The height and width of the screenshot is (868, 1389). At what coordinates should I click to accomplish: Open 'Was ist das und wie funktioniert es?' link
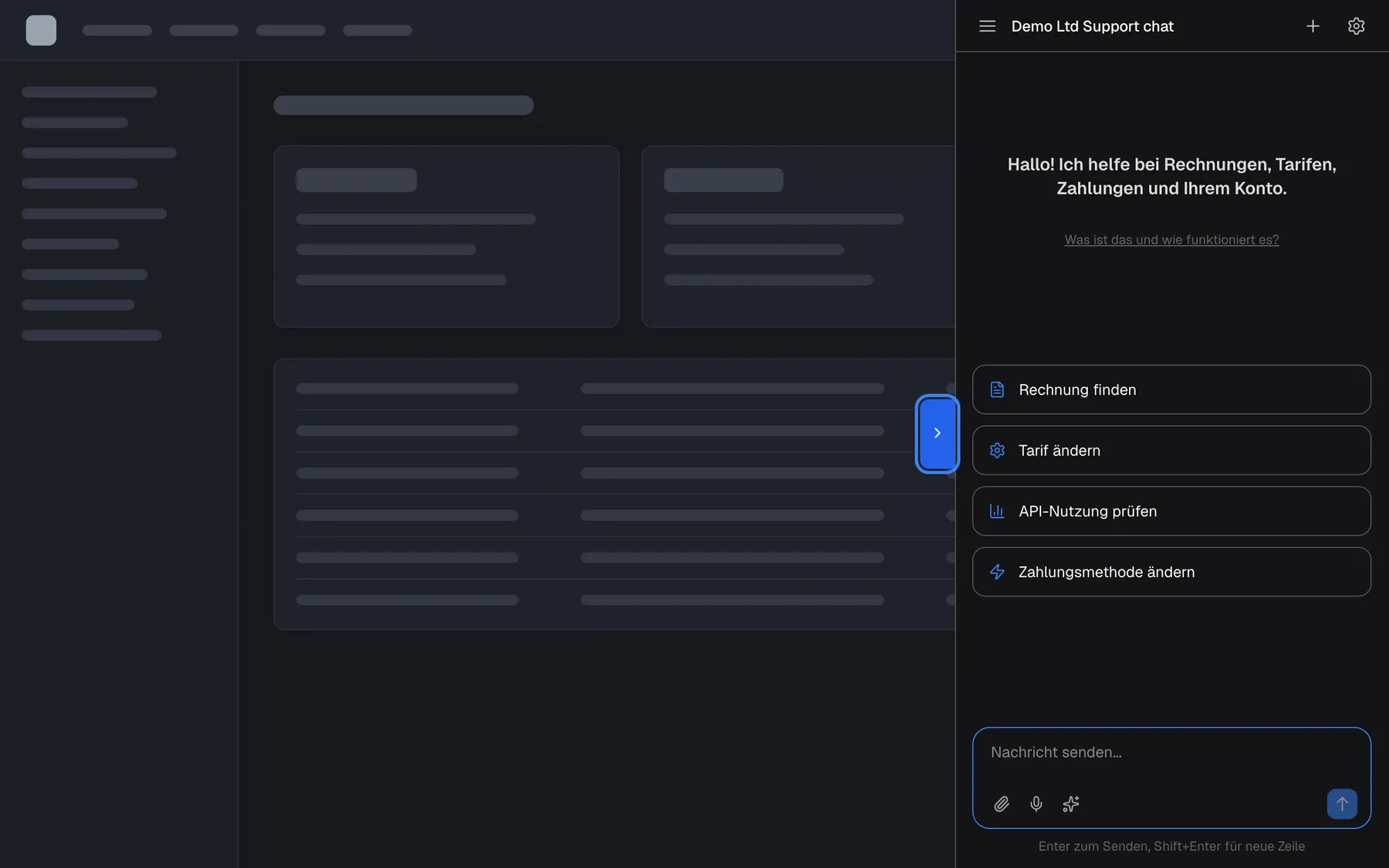[x=1171, y=240]
